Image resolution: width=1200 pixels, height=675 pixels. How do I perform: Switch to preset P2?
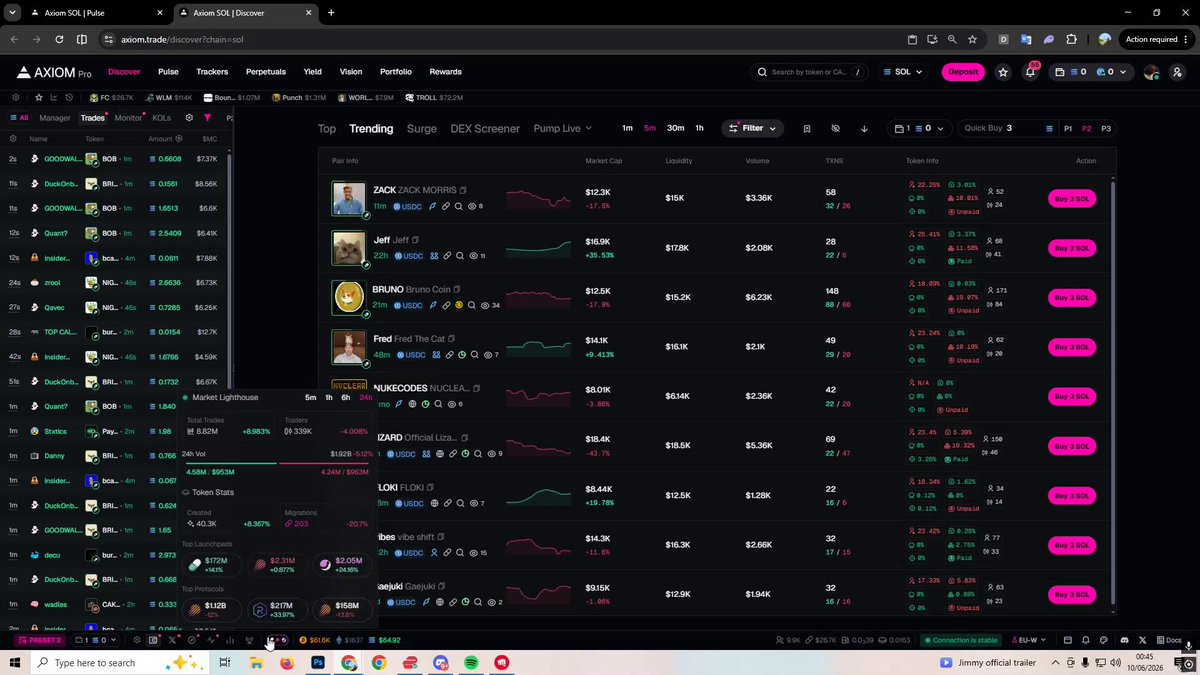coord(1087,129)
